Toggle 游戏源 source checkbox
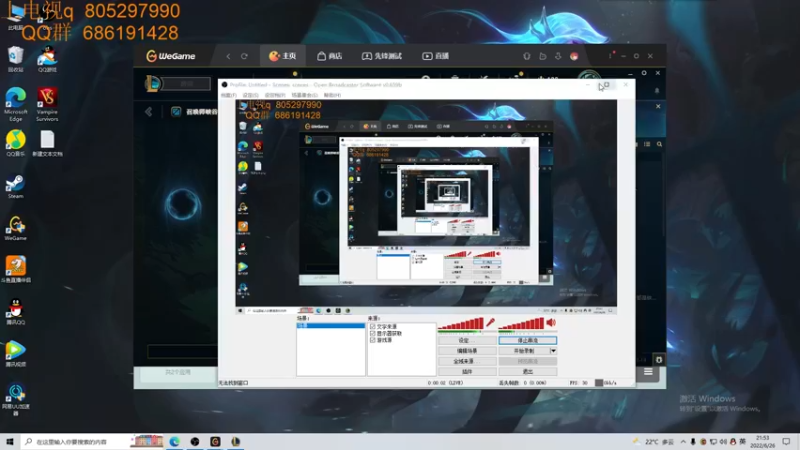 click(x=372, y=340)
